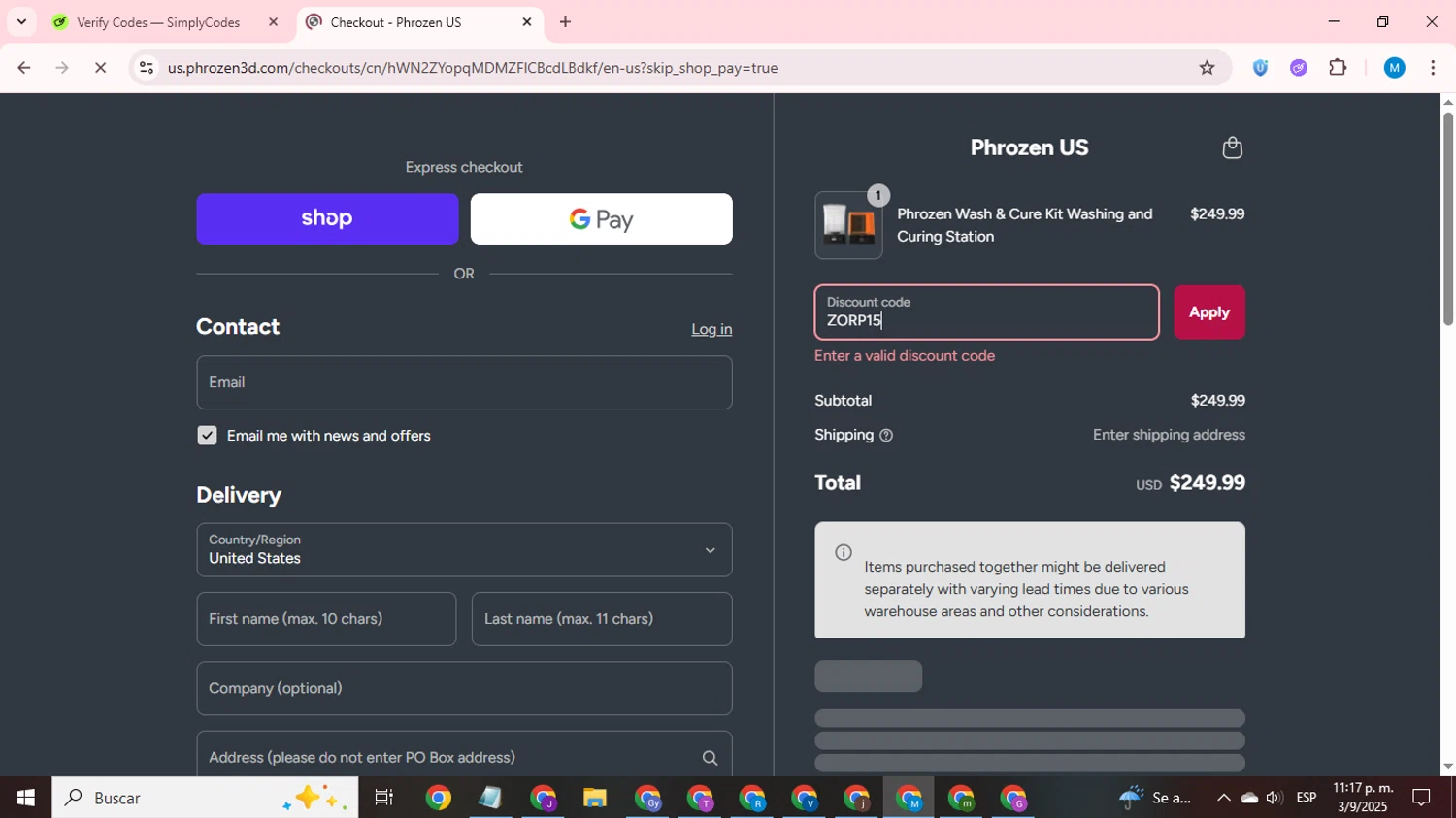Click the Wash & Cure Kit product thumbnail
The width and height of the screenshot is (1456, 818).
(848, 225)
